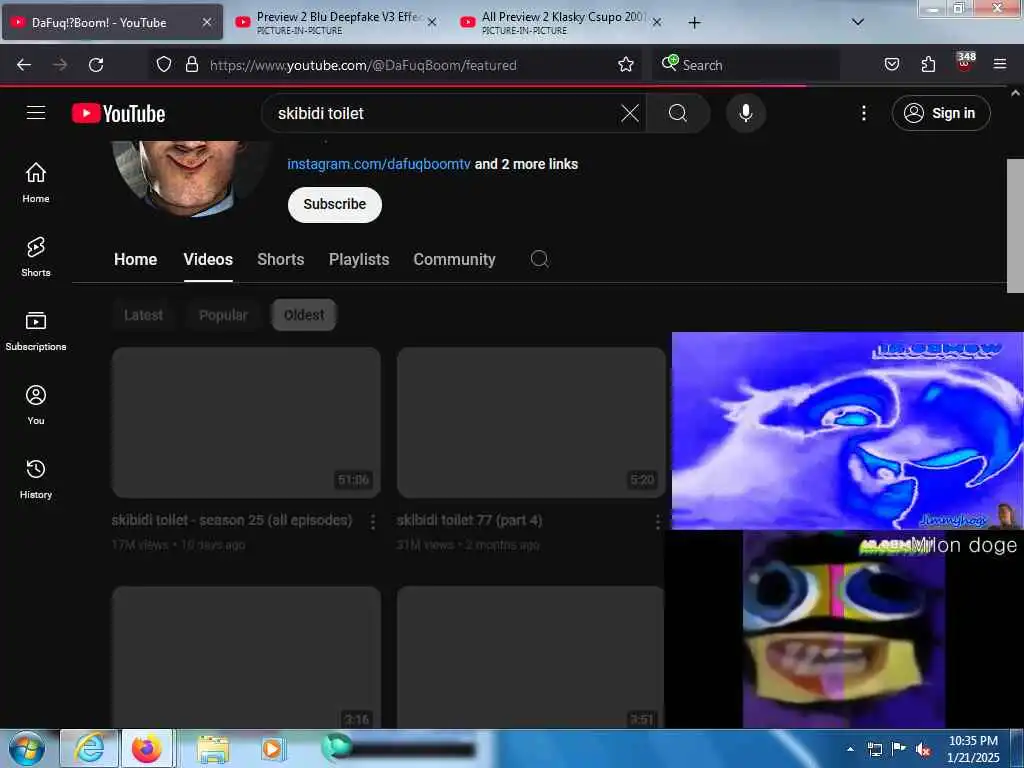Screen dimensions: 1024x768
Task: Switch to channel Videos tab
Action: point(208,259)
